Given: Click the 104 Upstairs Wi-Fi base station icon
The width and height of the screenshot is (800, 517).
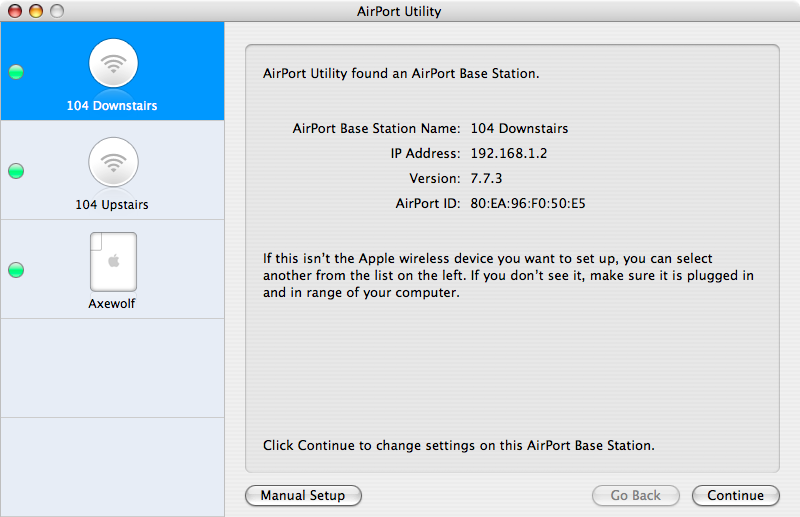Looking at the screenshot, I should [x=113, y=162].
